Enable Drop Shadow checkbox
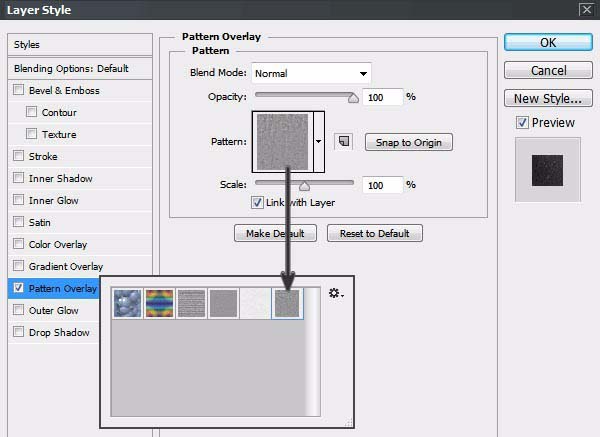 [x=18, y=332]
